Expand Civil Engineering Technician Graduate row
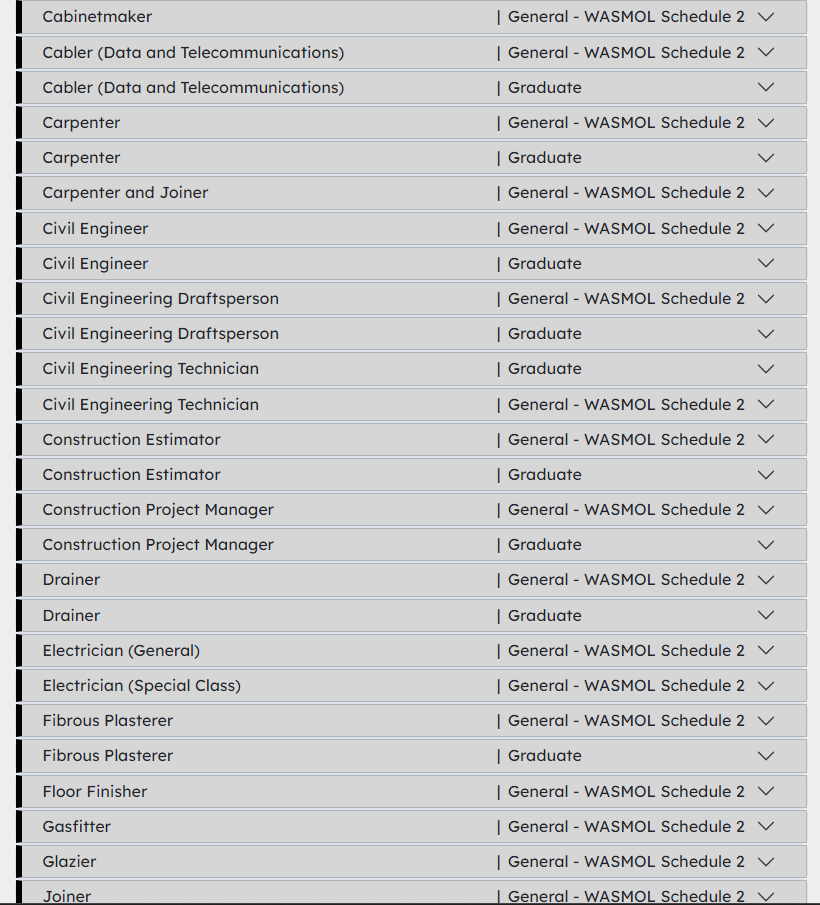This screenshot has height=905, width=820. tap(766, 369)
